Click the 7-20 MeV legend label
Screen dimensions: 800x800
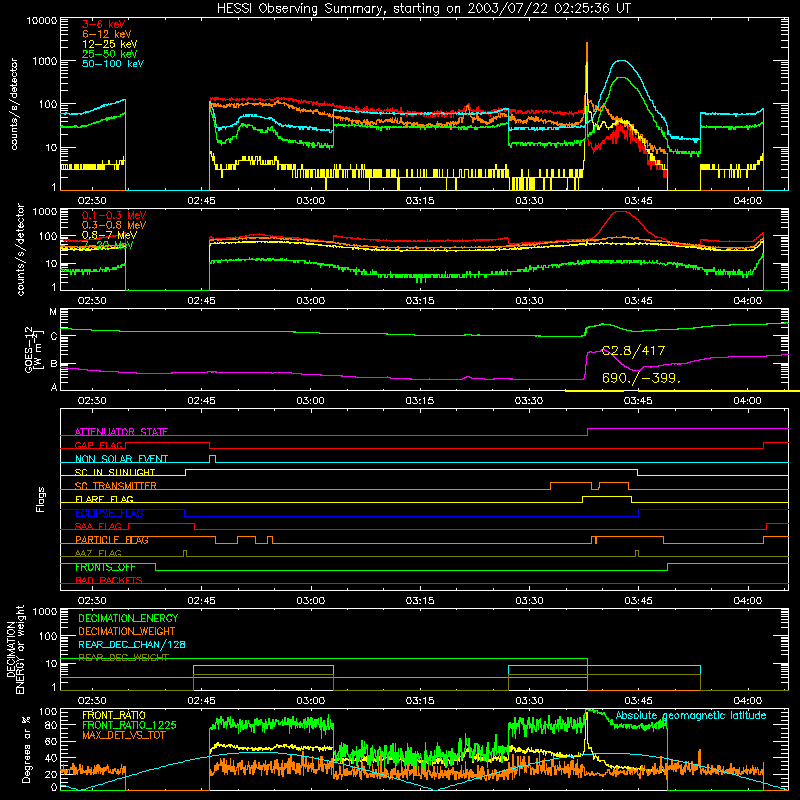tap(108, 245)
